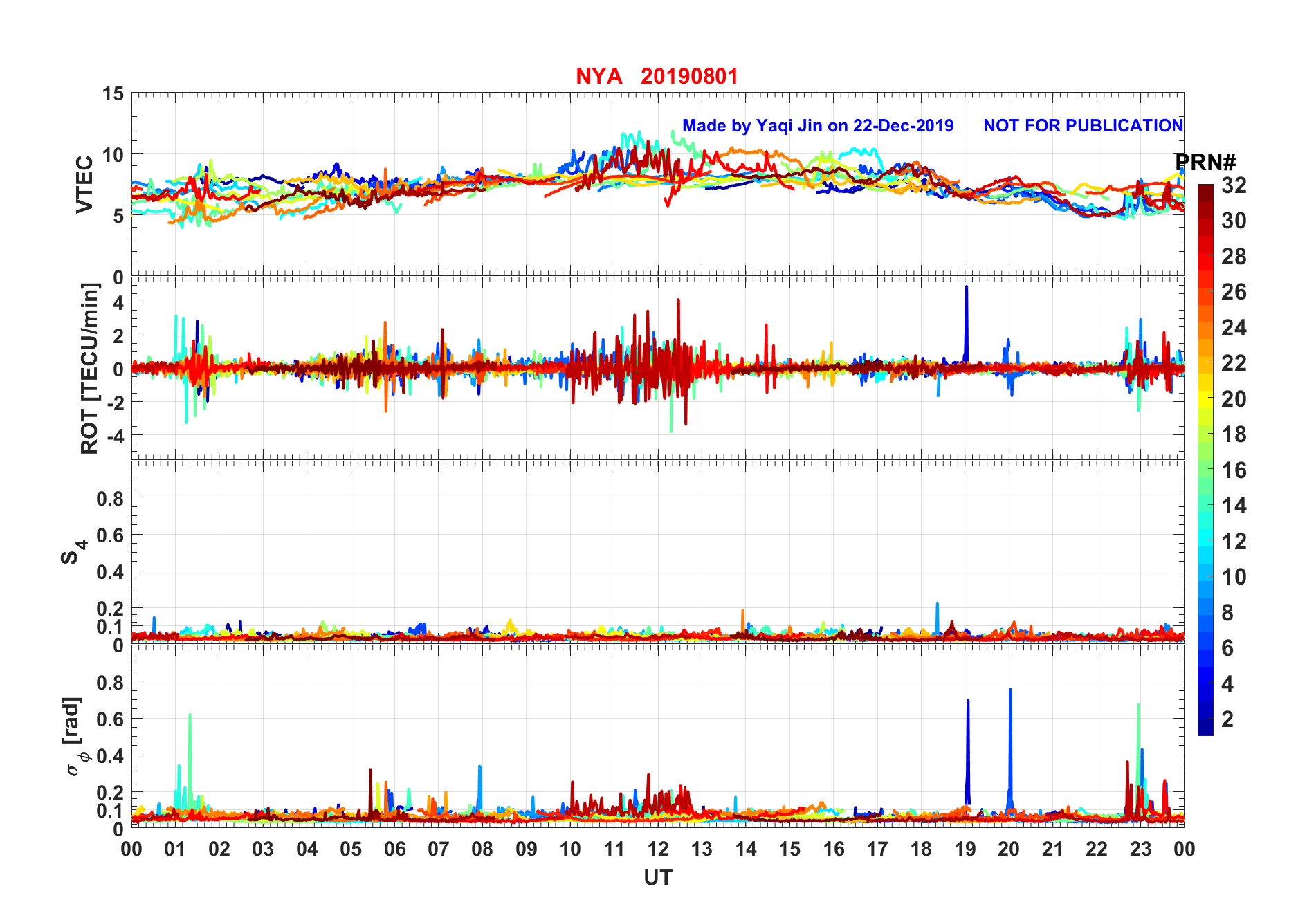Click x-axis hour label "15"
Image resolution: width=1316 pixels, height=920 pixels.
(x=789, y=849)
